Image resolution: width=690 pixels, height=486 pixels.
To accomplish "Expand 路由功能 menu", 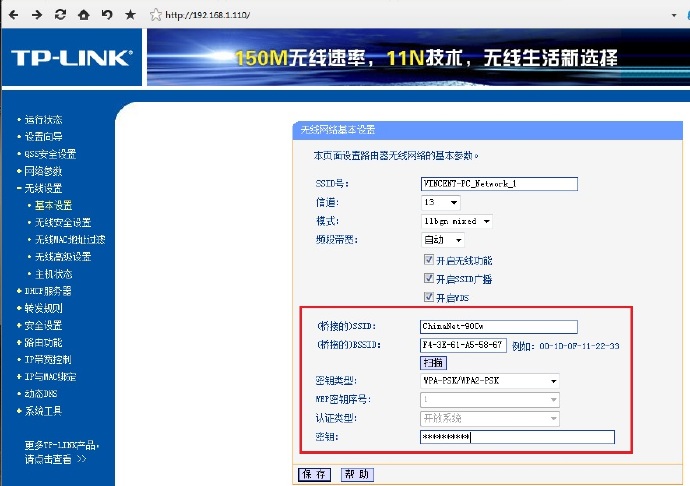I will point(43,342).
